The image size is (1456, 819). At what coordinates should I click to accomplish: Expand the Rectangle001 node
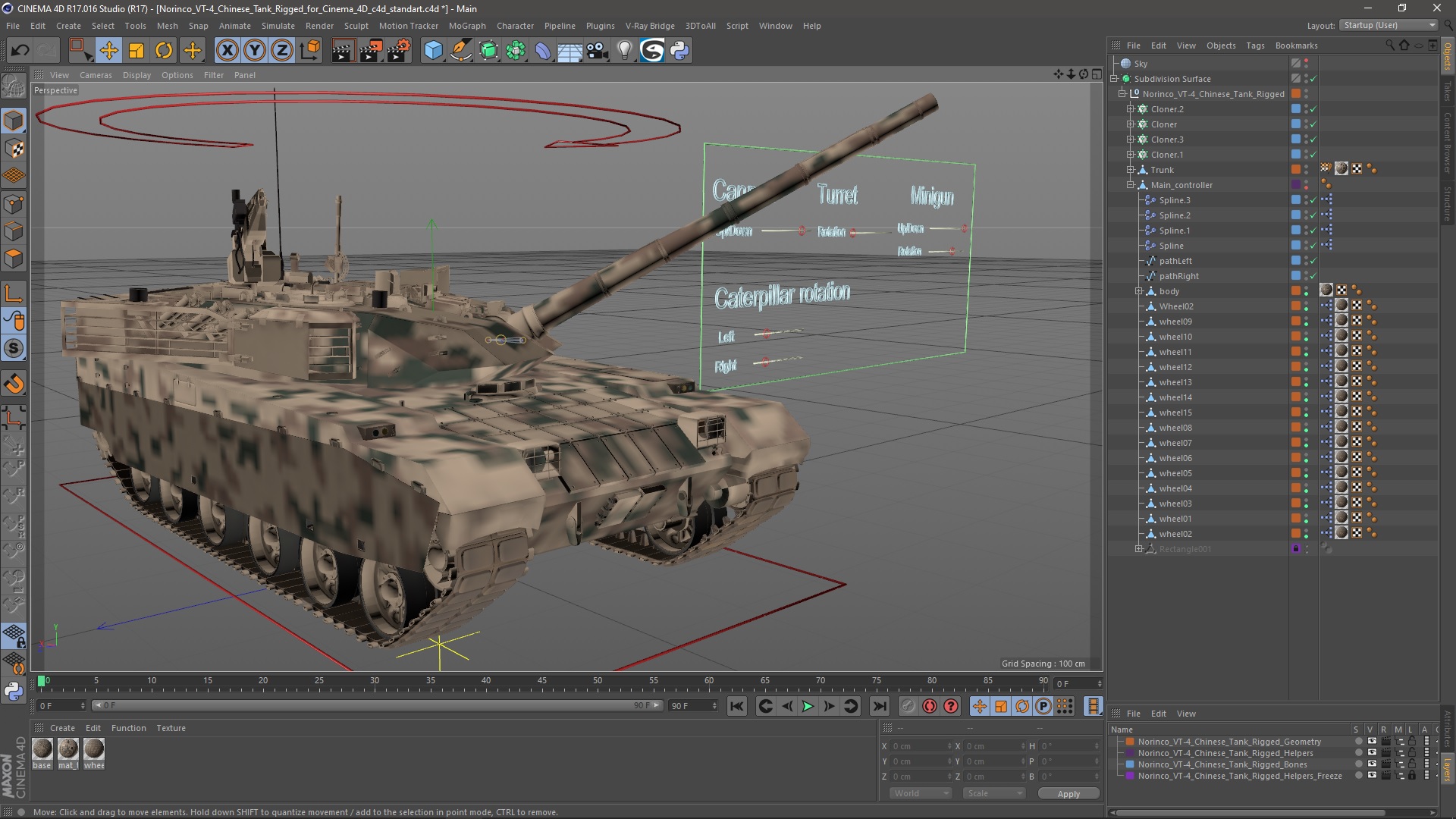point(1139,549)
